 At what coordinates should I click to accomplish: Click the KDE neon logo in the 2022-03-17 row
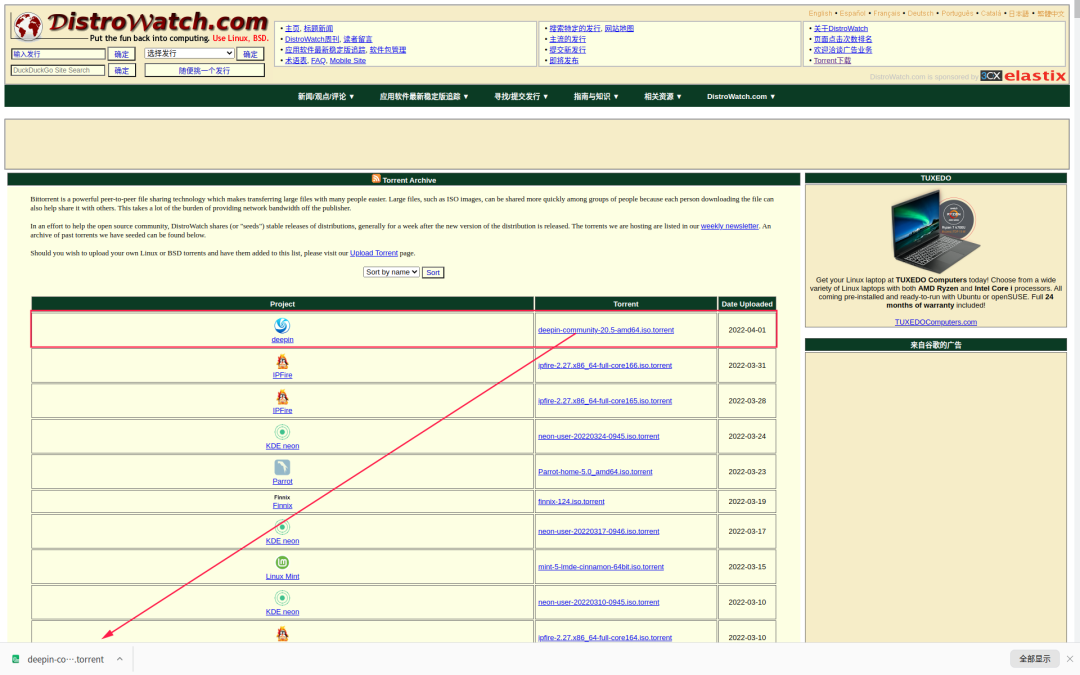282,528
